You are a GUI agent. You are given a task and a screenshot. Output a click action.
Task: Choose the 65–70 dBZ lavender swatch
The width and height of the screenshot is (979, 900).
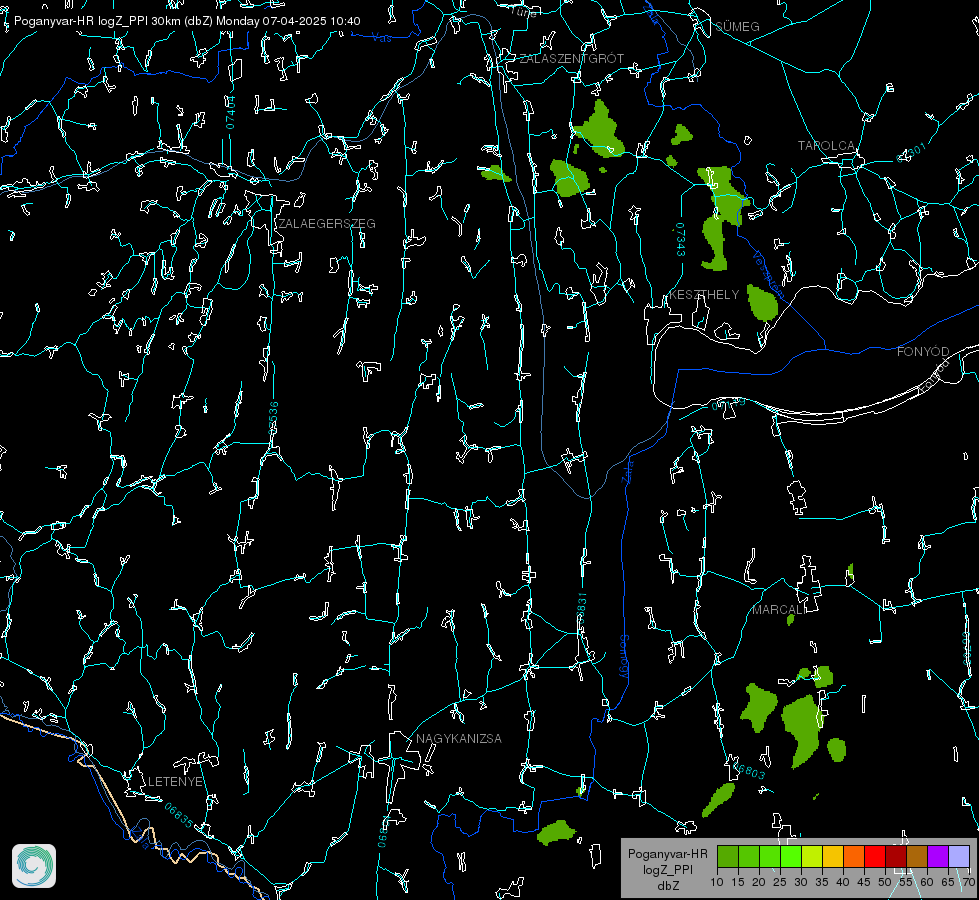pyautogui.click(x=959, y=856)
